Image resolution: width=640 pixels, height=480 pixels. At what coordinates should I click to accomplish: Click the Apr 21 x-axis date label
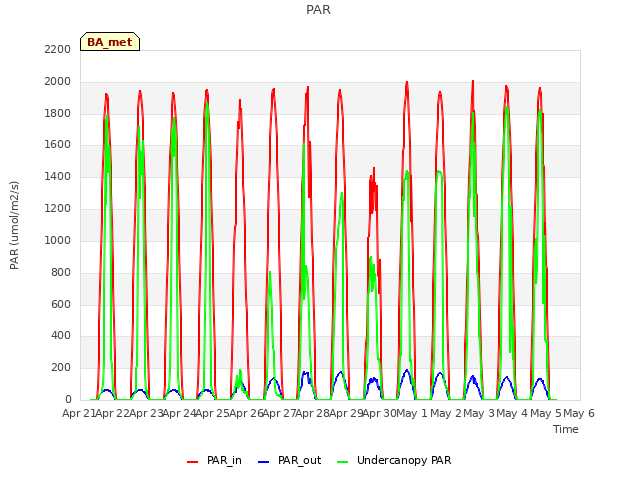pyautogui.click(x=79, y=413)
